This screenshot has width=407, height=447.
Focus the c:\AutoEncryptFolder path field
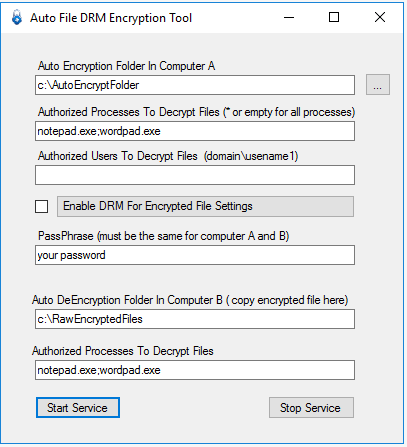[x=195, y=85]
